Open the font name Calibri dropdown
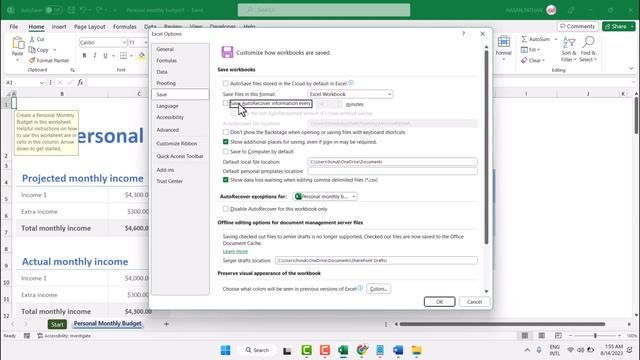This screenshot has height=360, width=640. coord(124,42)
